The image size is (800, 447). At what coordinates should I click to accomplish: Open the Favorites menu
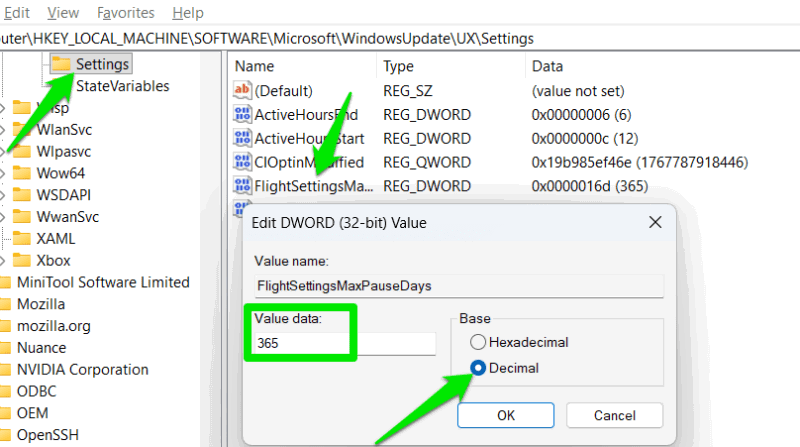(126, 12)
